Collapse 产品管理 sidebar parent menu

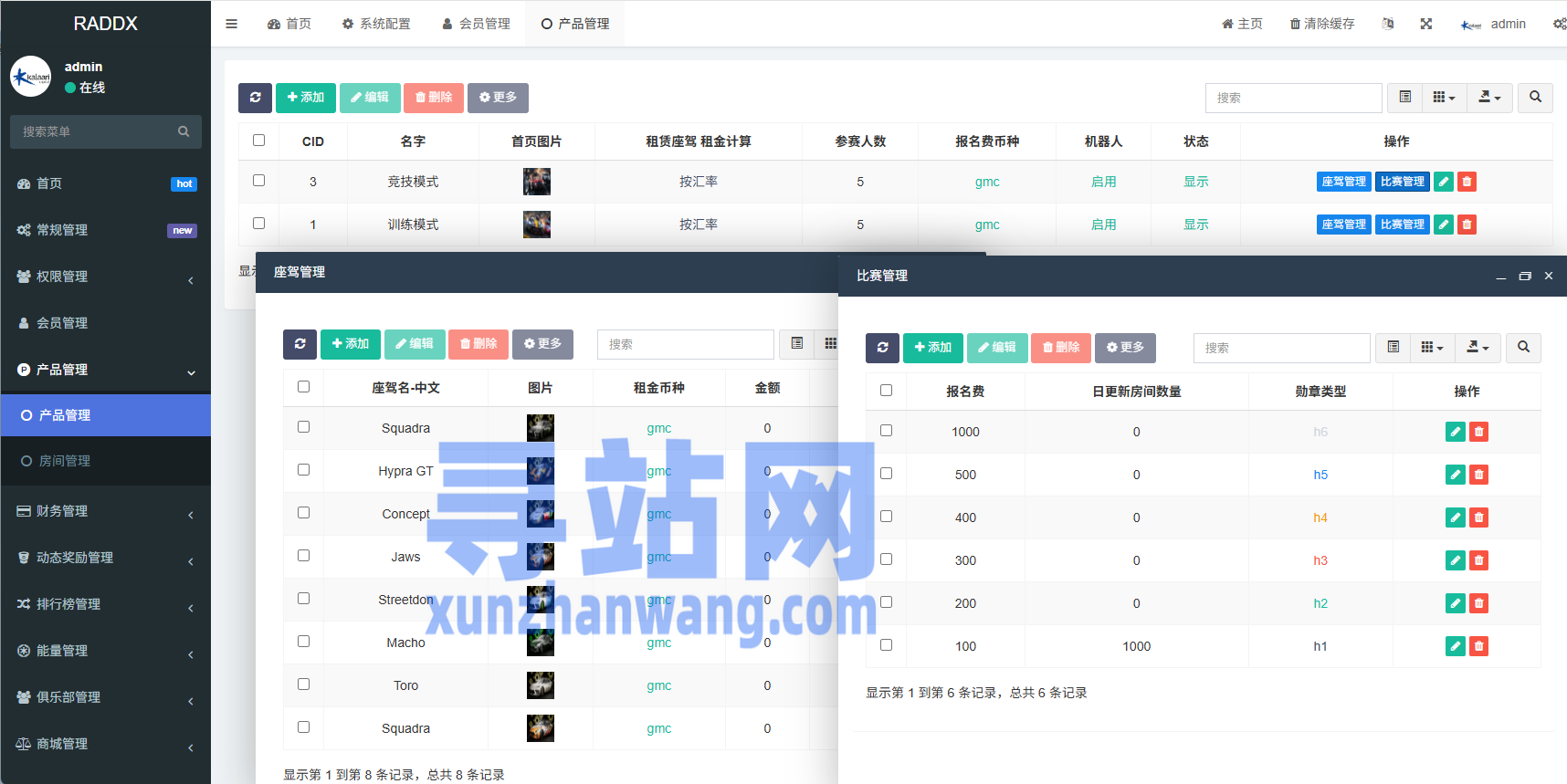(106, 370)
